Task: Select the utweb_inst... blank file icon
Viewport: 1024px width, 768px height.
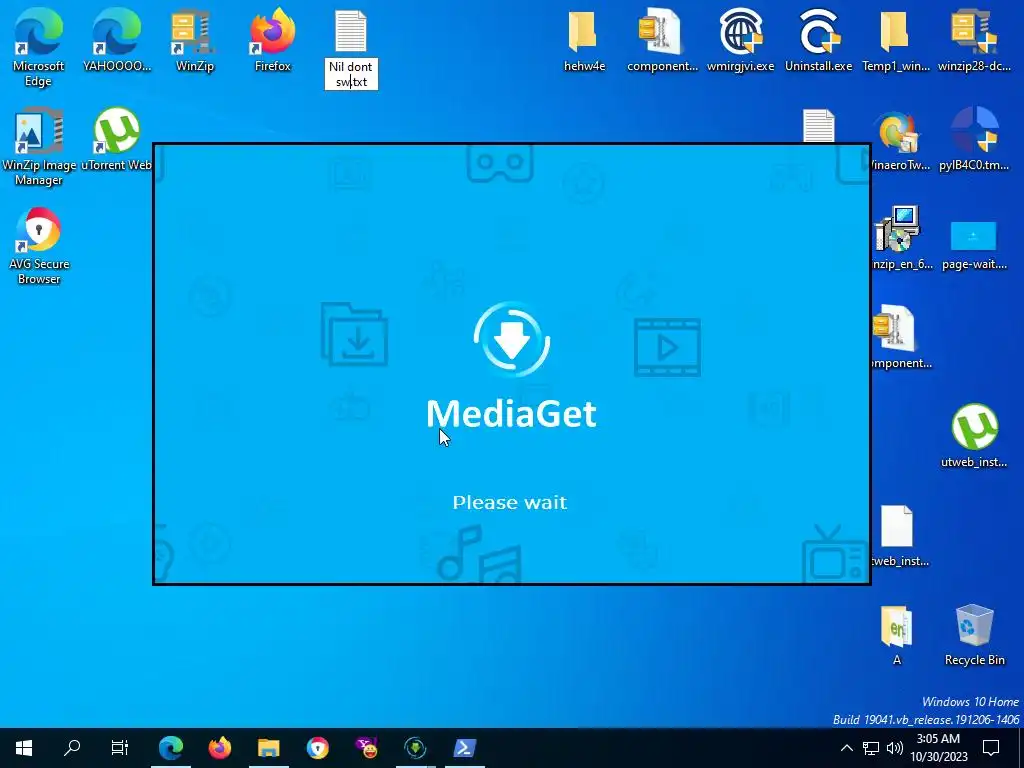Action: tap(900, 536)
